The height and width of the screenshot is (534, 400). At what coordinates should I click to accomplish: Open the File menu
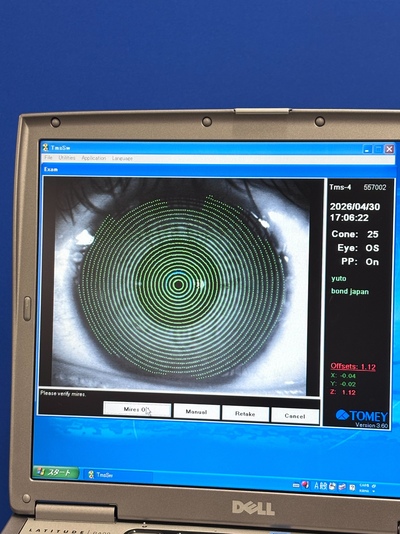point(49,158)
